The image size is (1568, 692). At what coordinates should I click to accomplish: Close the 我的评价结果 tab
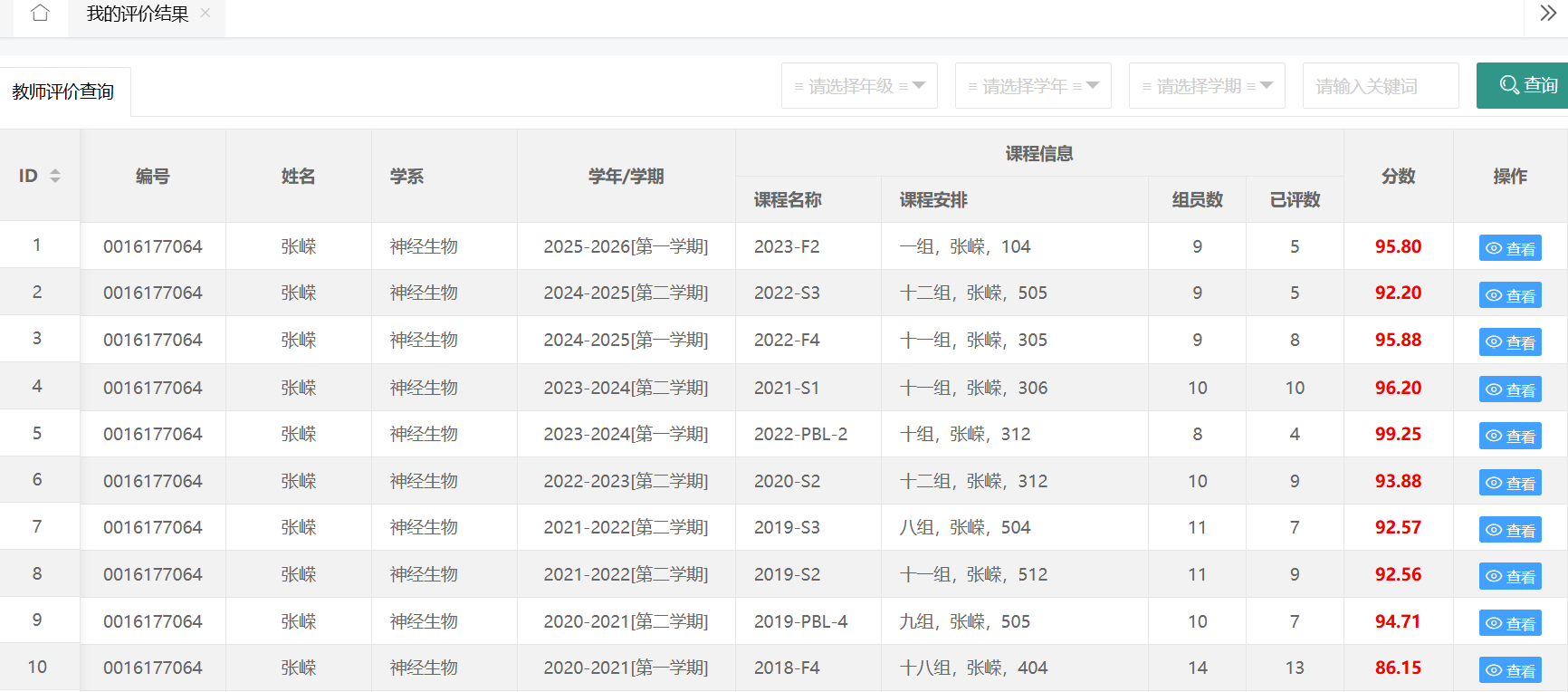(206, 13)
